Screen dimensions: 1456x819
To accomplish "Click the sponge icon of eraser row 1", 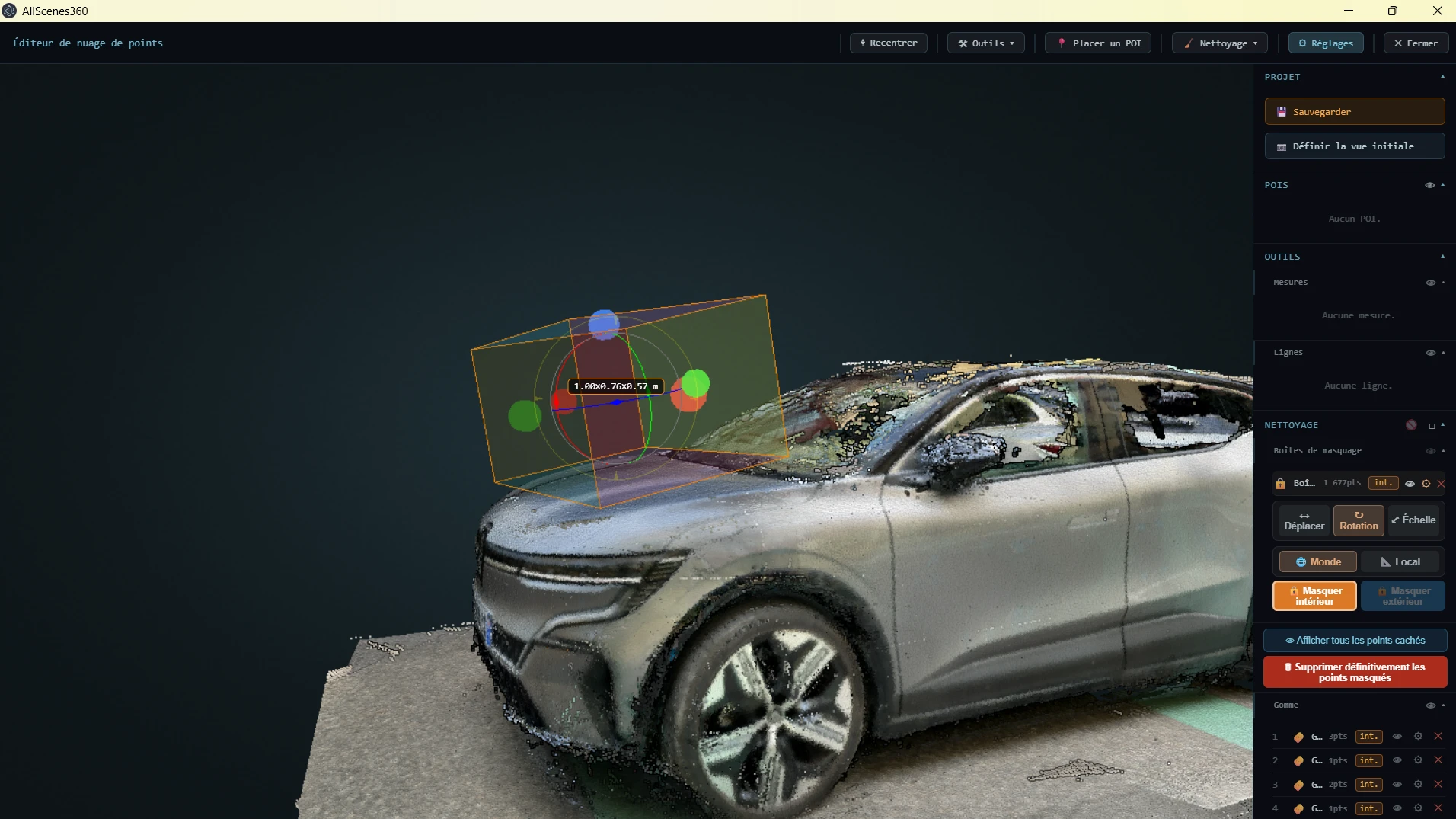I will tap(1298, 737).
